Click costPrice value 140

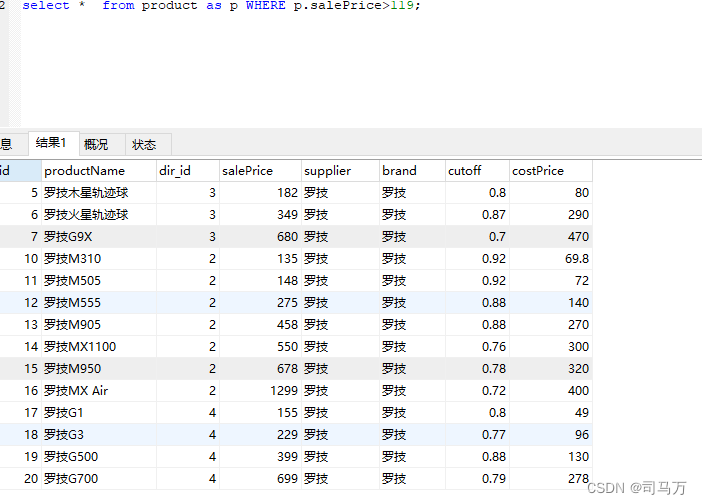[x=551, y=303]
